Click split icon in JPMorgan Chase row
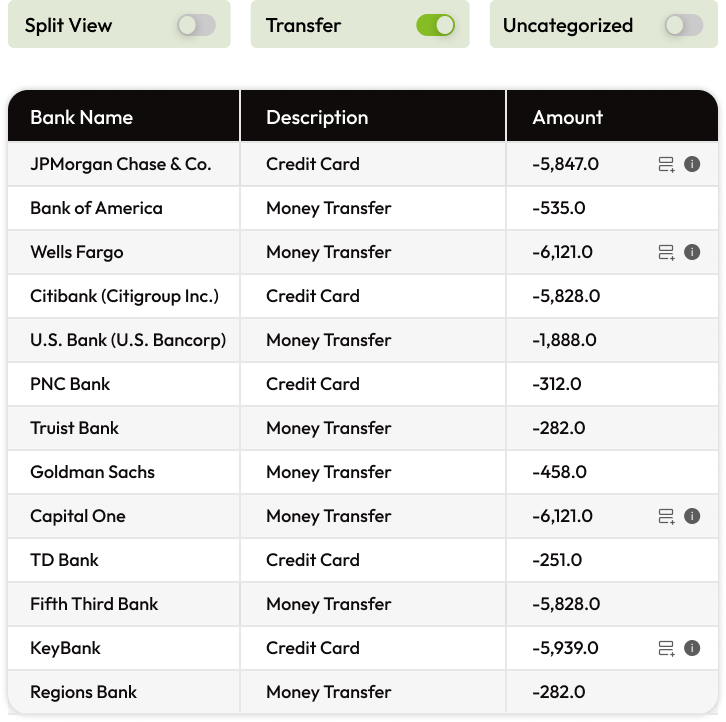 coord(666,164)
